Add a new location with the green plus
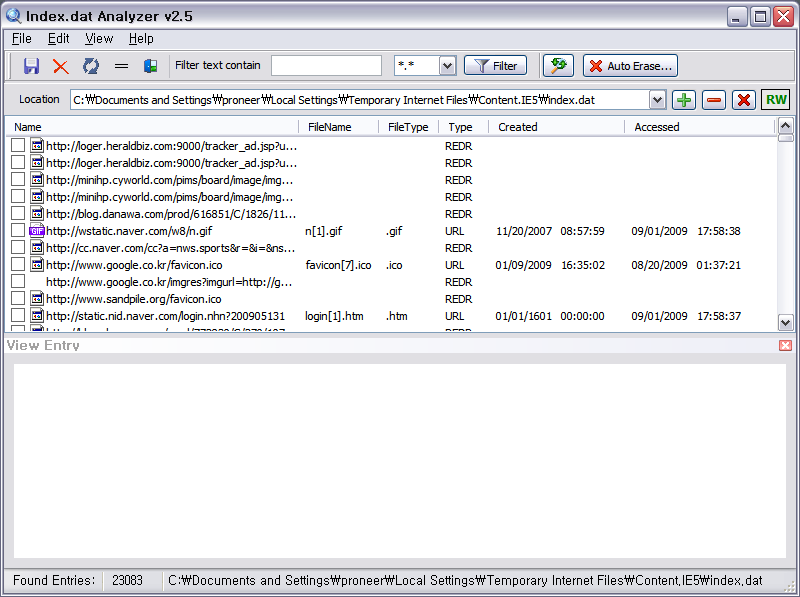This screenshot has height=597, width=800. (686, 100)
